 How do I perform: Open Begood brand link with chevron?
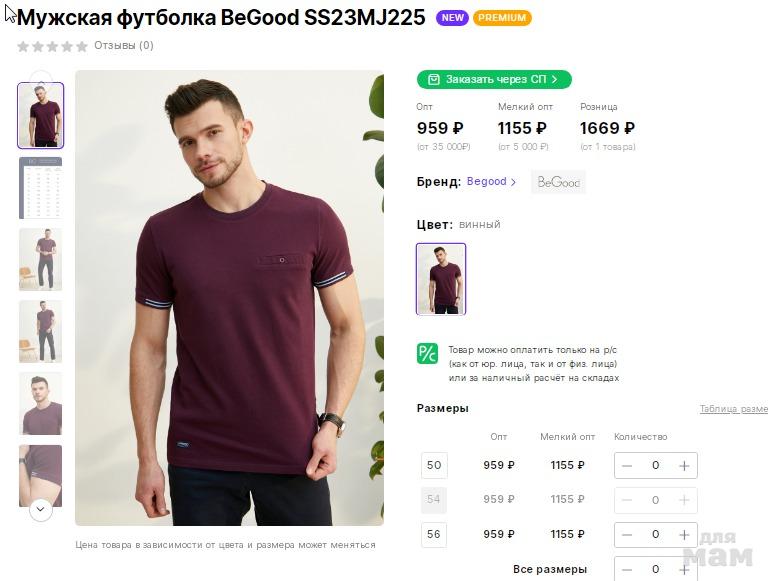click(491, 182)
